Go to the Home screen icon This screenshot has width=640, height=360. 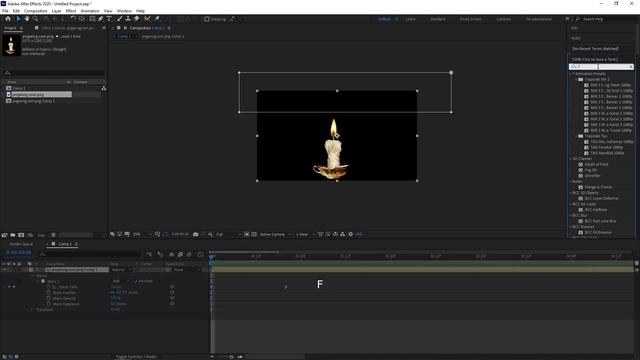tap(8, 19)
